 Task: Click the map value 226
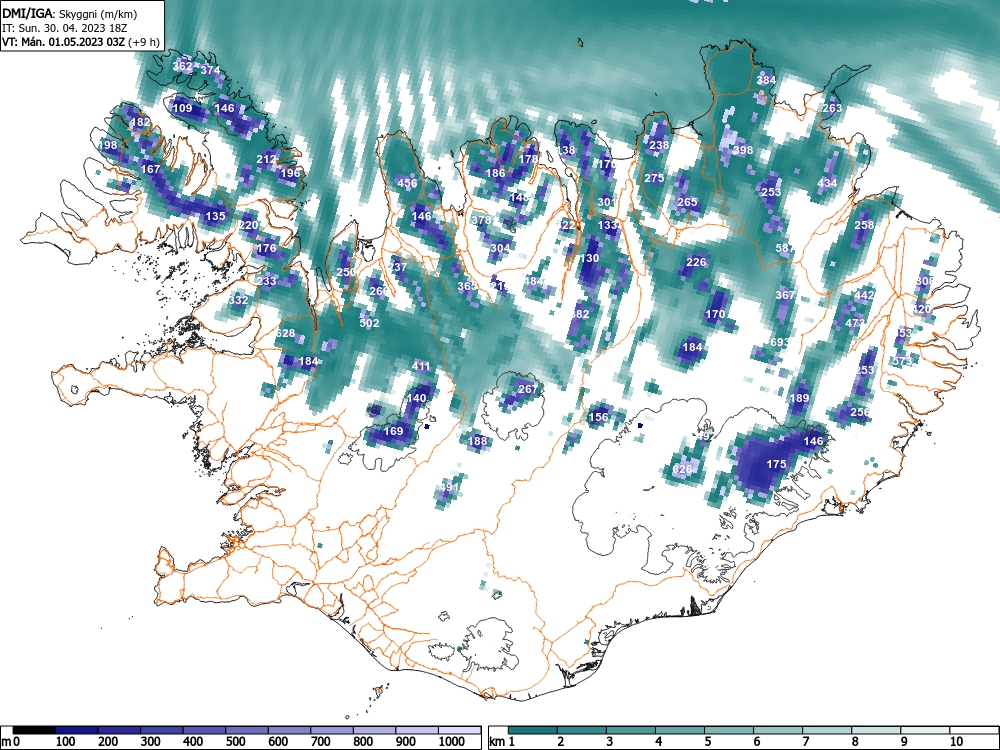(696, 262)
